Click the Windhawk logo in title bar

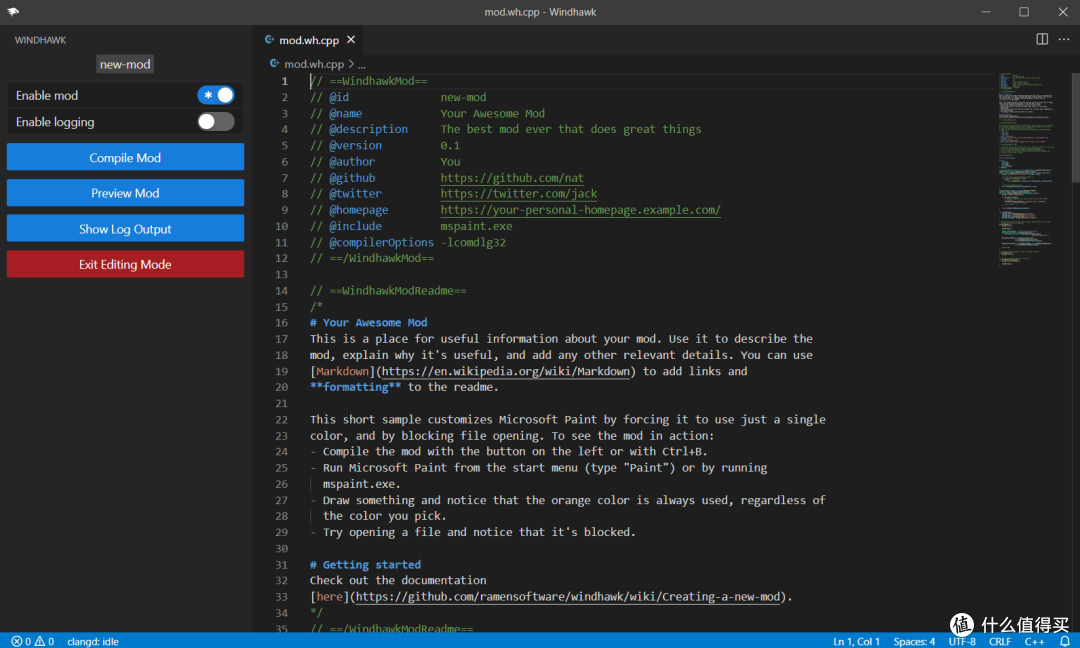click(x=13, y=12)
